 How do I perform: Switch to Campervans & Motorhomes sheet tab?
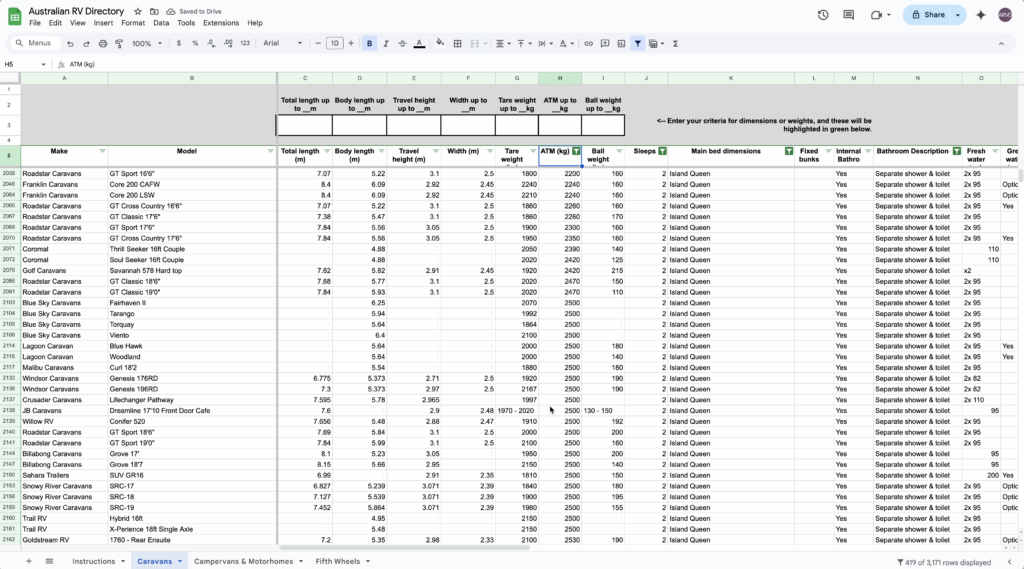point(244,561)
